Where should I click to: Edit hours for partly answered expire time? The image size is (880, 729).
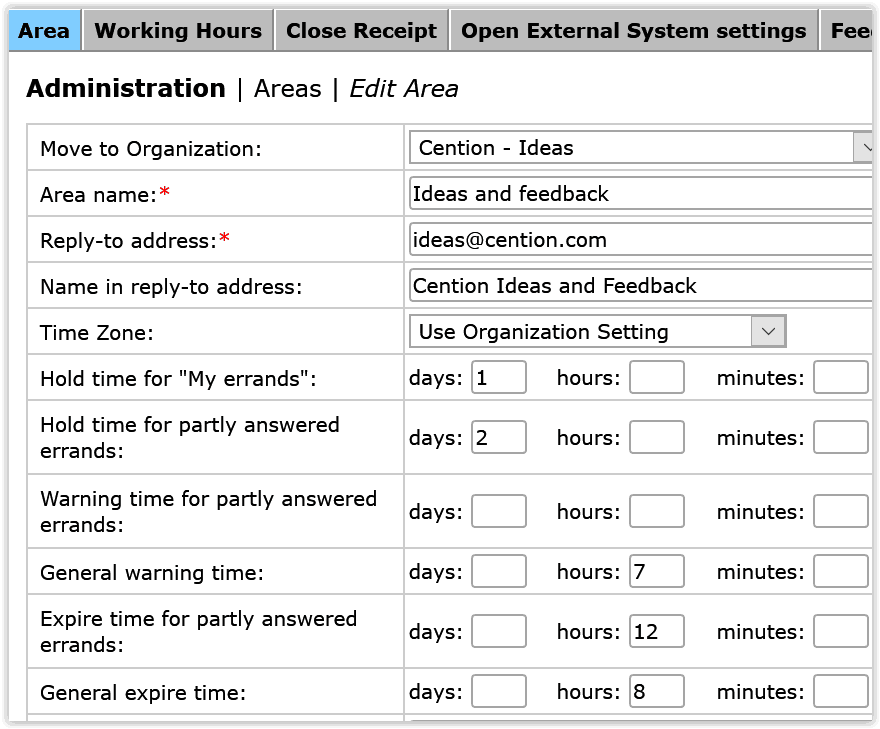click(x=656, y=632)
